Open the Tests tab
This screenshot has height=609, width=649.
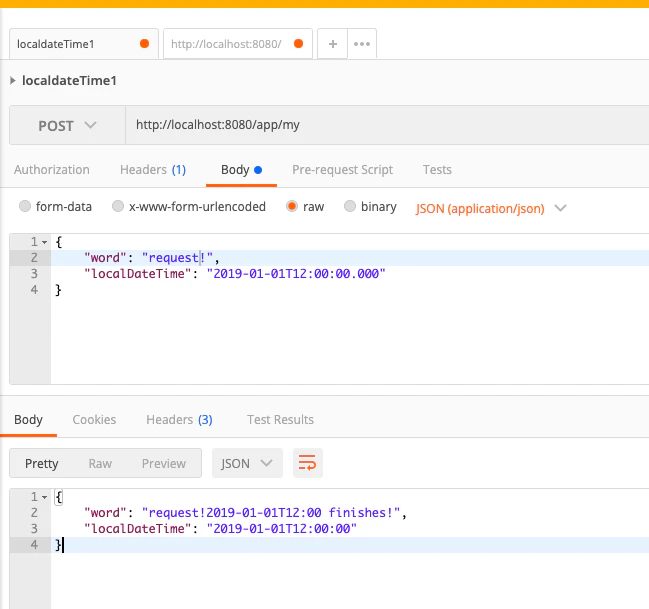tap(437, 170)
